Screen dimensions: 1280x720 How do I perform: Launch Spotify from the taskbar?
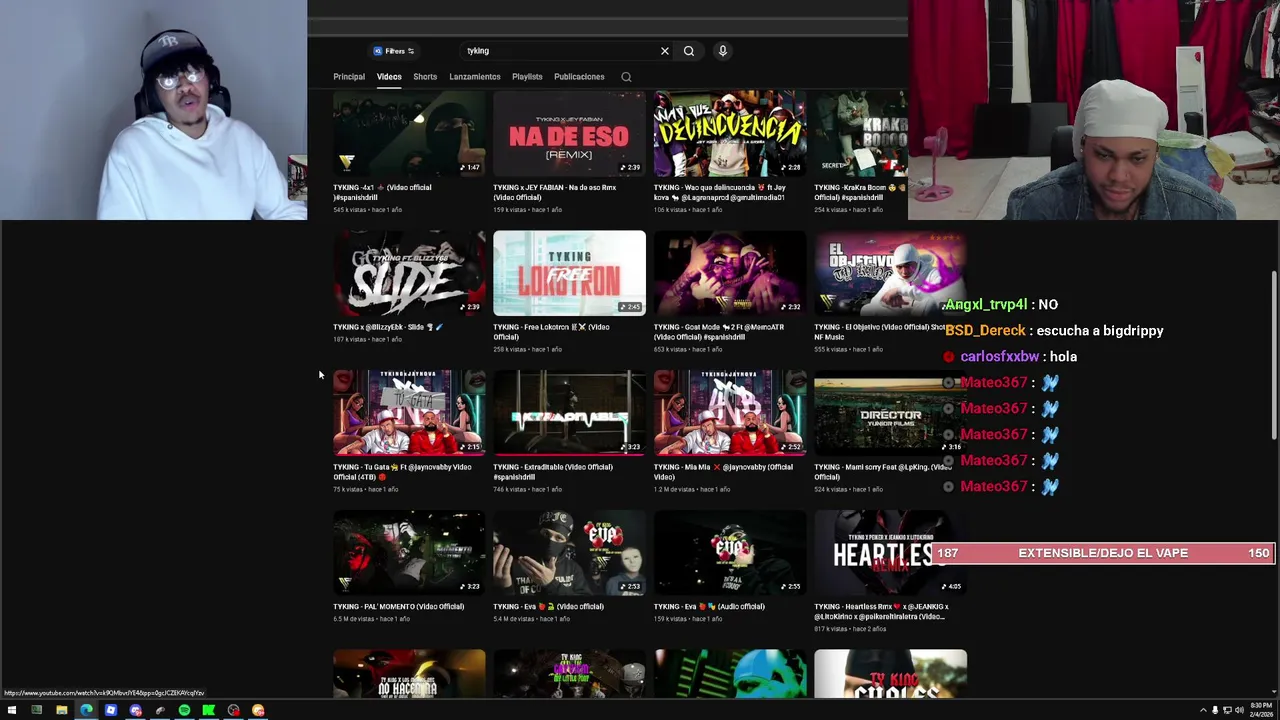pyautogui.click(x=184, y=711)
